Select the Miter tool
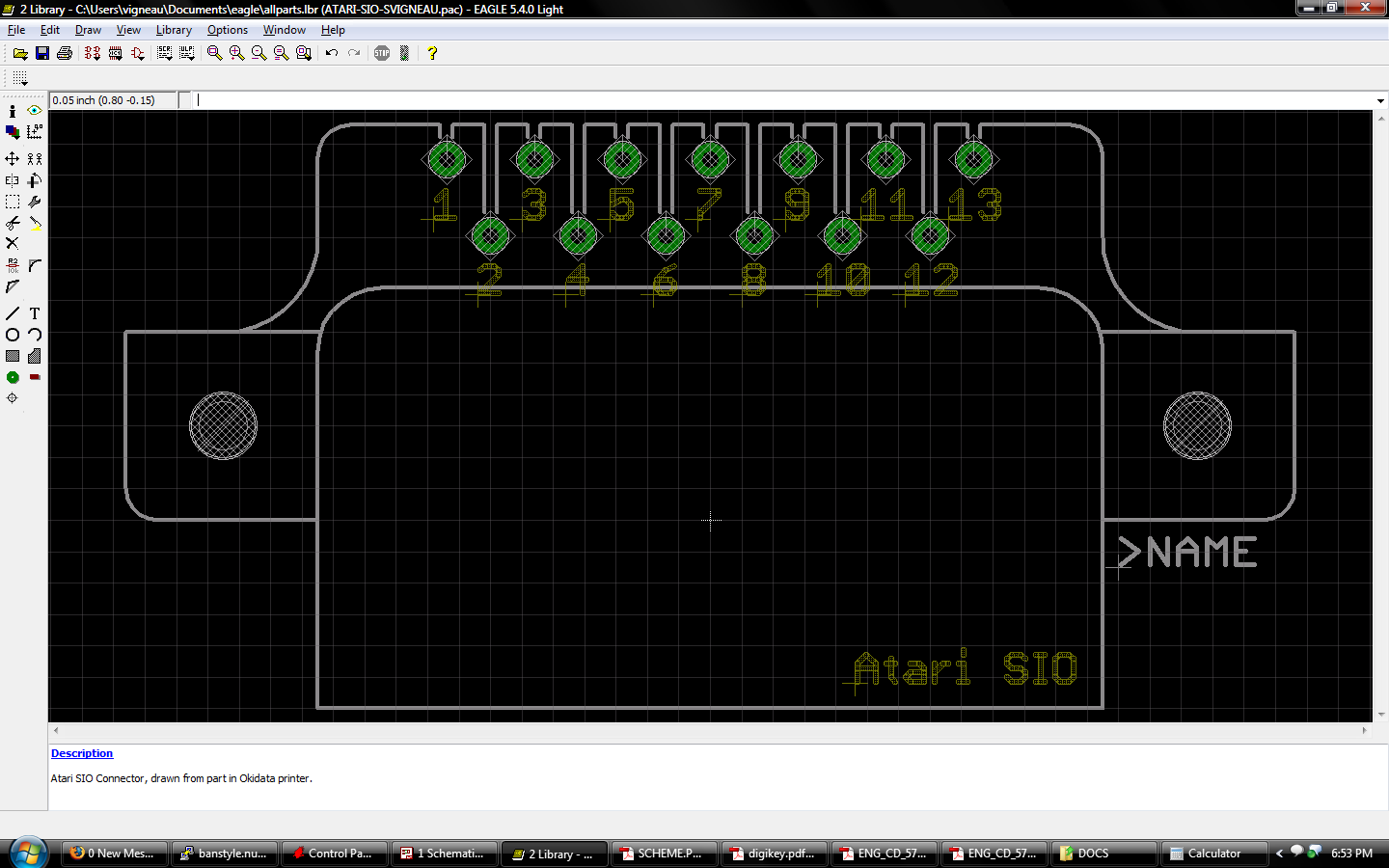This screenshot has height=868, width=1389. [35, 265]
